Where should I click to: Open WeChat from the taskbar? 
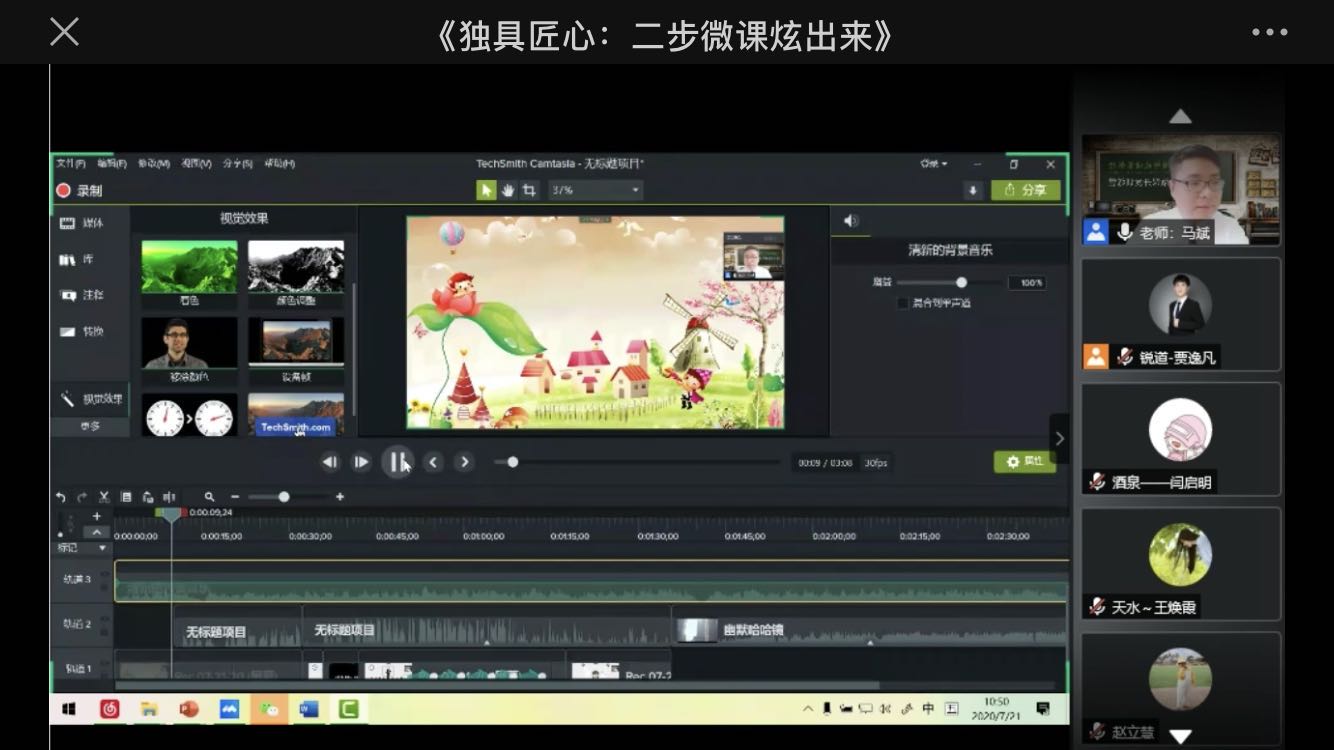point(269,709)
